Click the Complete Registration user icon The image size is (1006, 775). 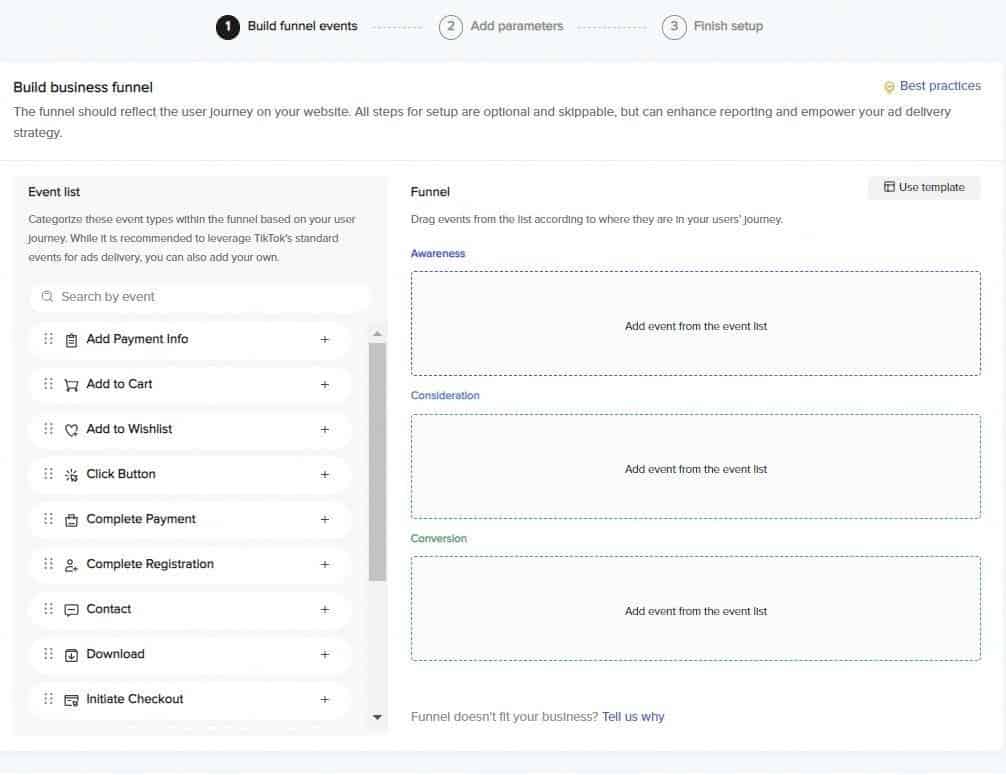[71, 565]
